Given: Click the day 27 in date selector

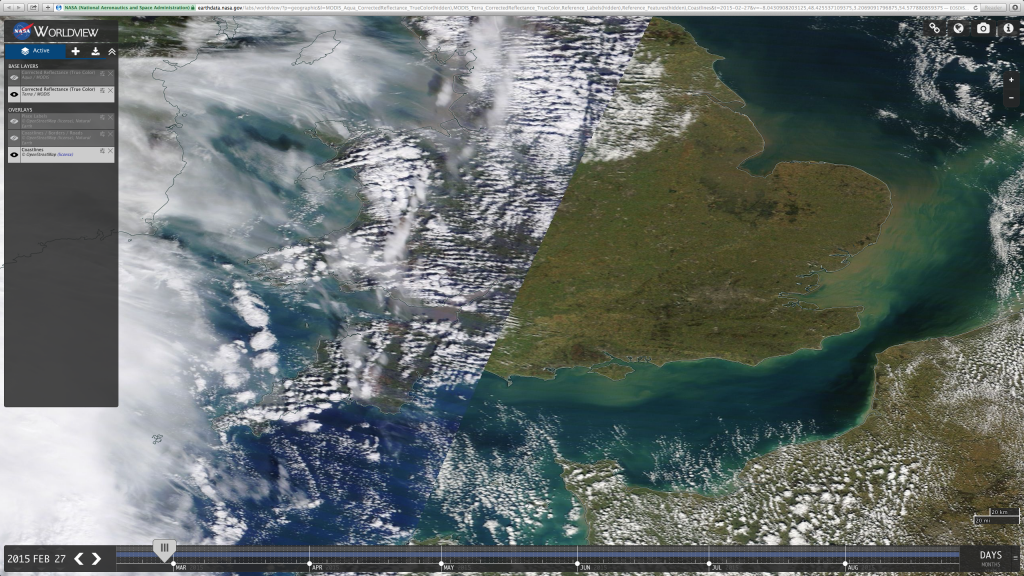Looking at the screenshot, I should 60,559.
